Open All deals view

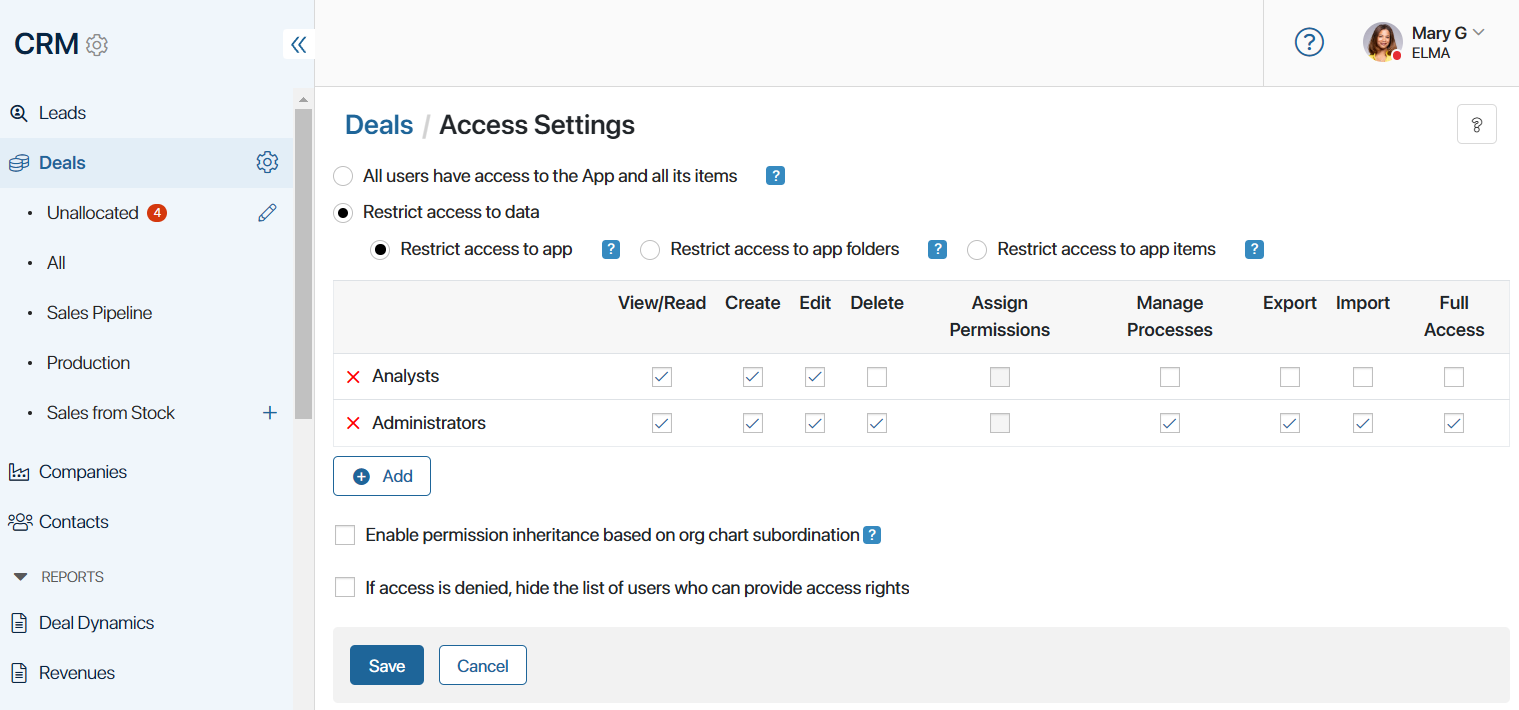point(56,263)
